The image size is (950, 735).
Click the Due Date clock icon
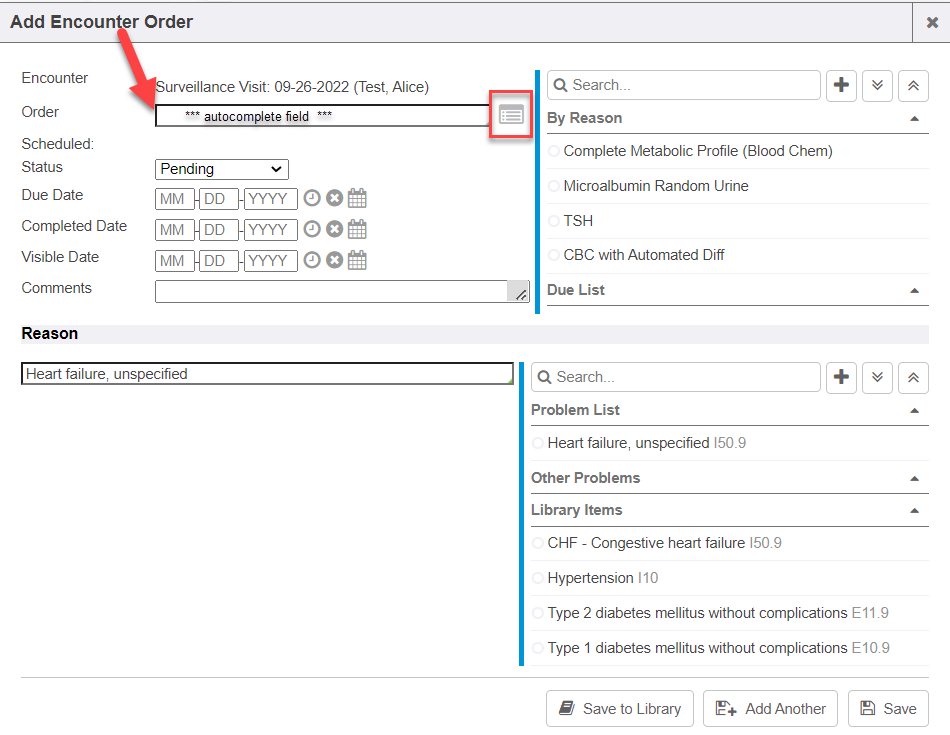312,199
